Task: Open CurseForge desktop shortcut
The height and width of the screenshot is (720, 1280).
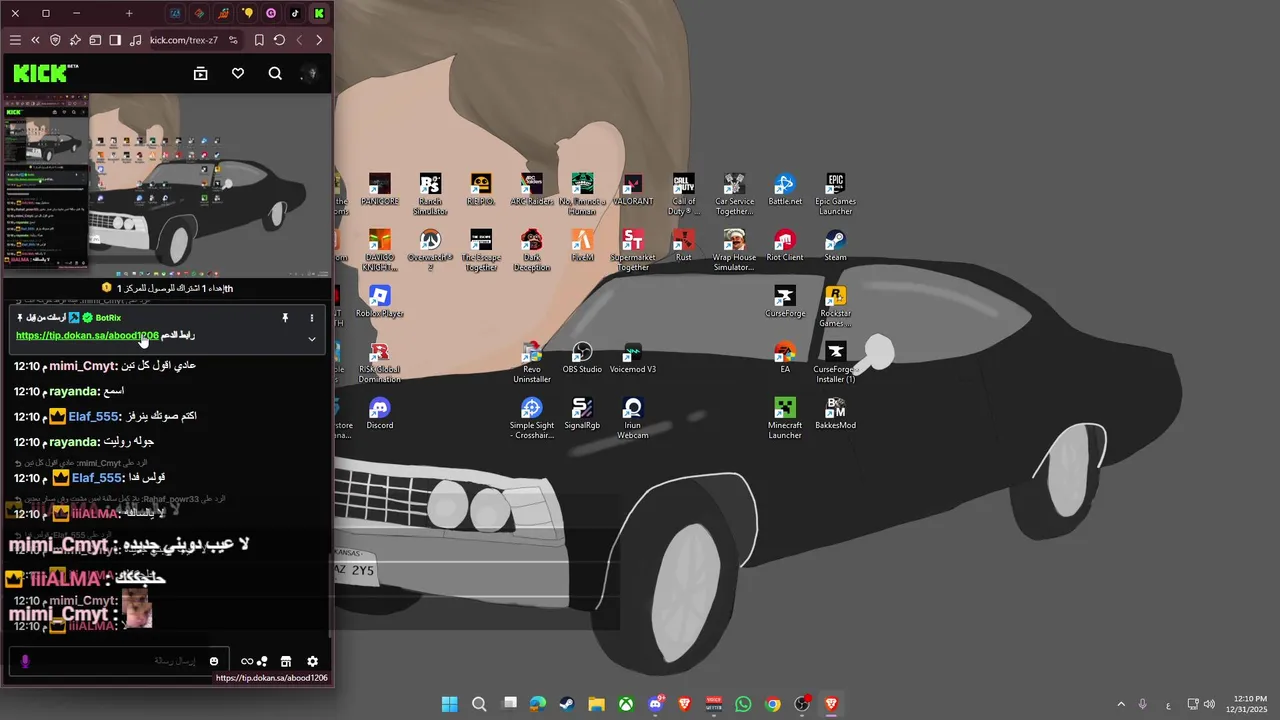Action: tap(785, 302)
